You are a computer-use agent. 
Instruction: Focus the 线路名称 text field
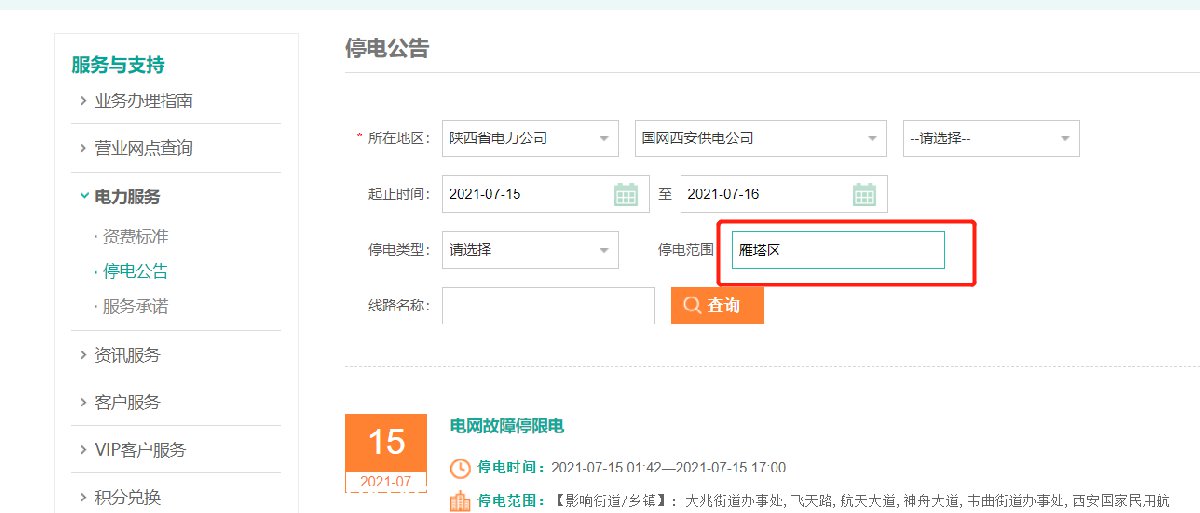pos(548,306)
